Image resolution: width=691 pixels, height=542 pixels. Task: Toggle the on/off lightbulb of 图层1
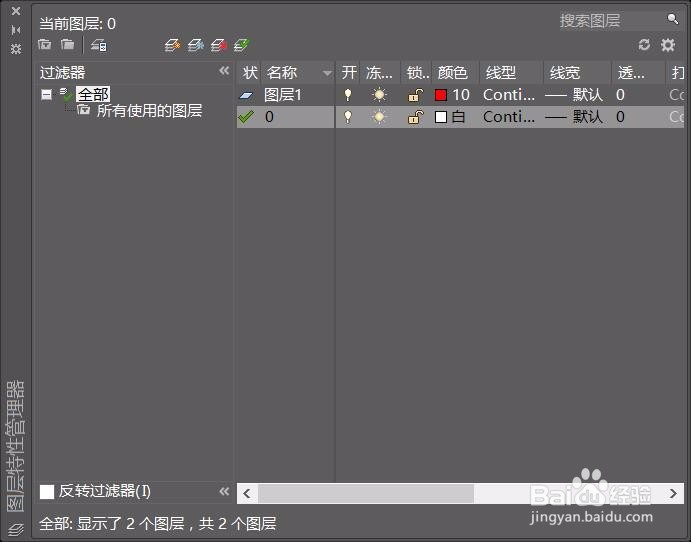[x=348, y=95]
